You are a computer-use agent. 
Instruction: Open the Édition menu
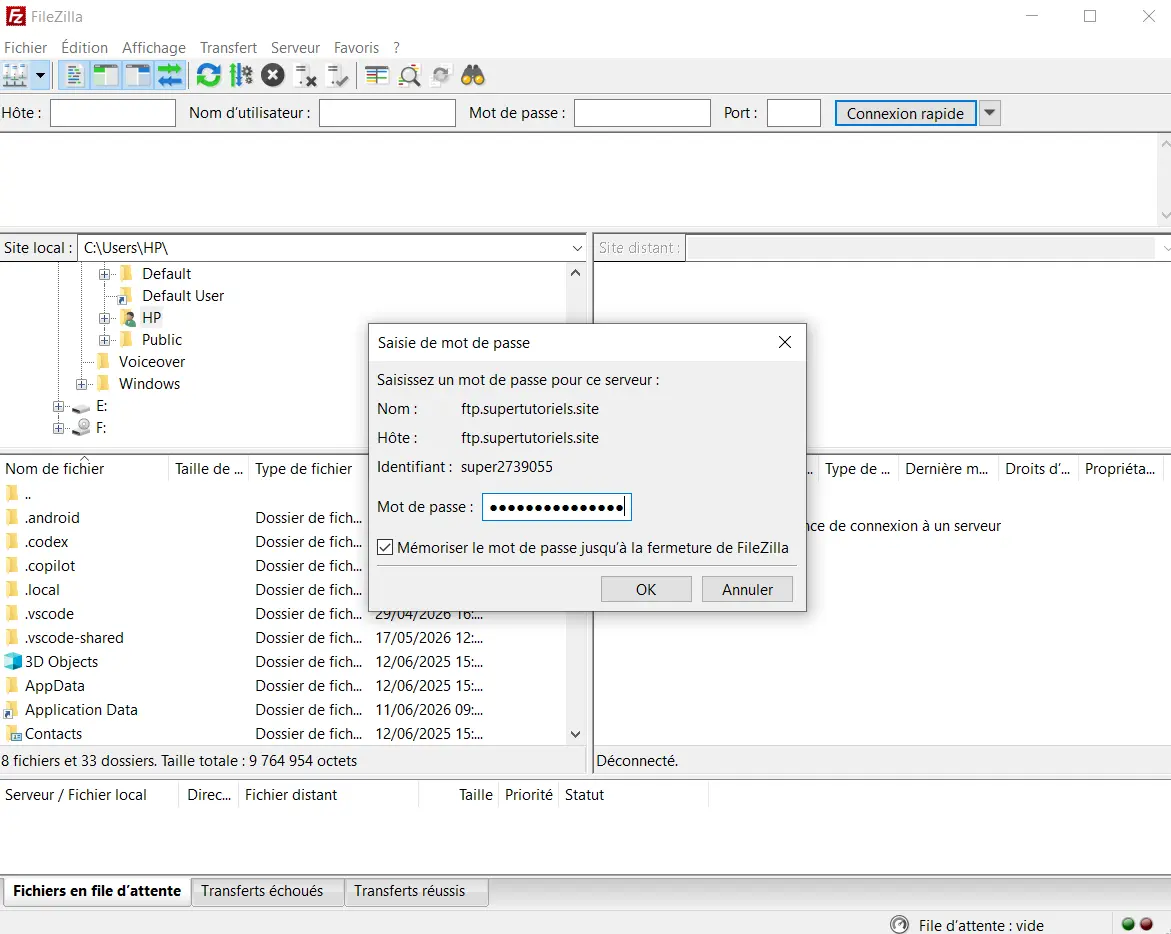coord(84,48)
